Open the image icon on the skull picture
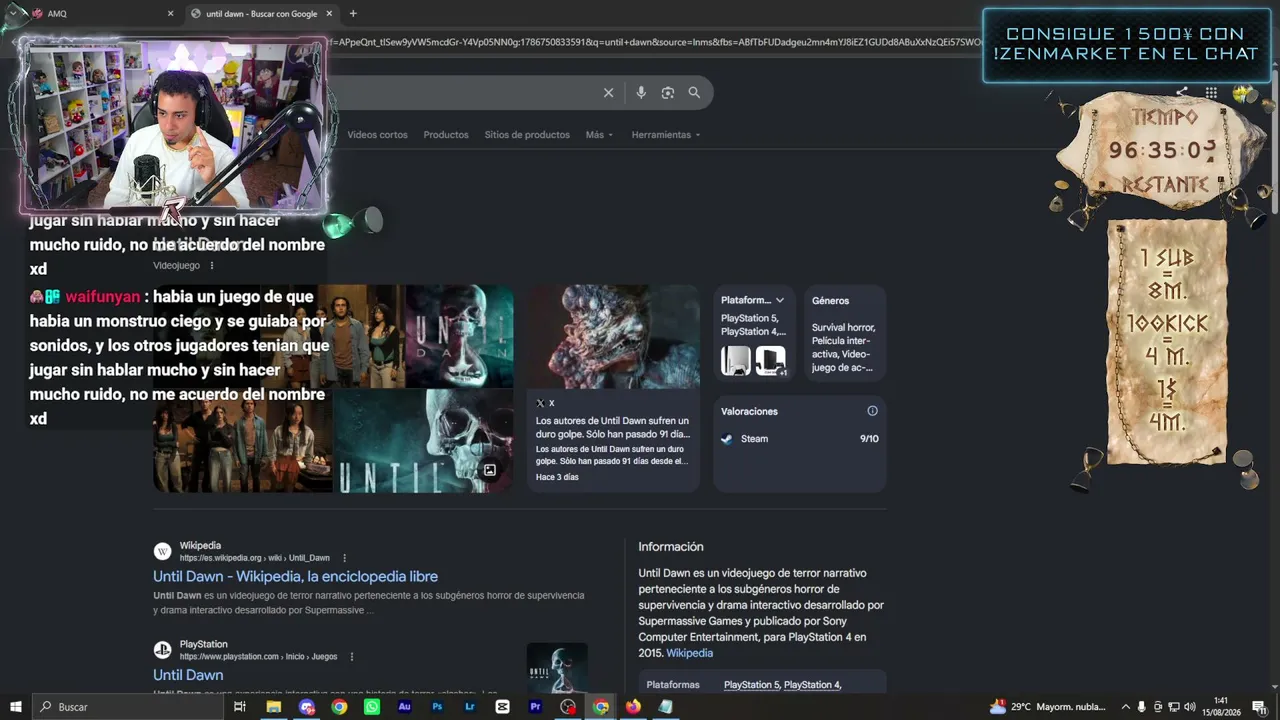The height and width of the screenshot is (720, 1280). [490, 470]
